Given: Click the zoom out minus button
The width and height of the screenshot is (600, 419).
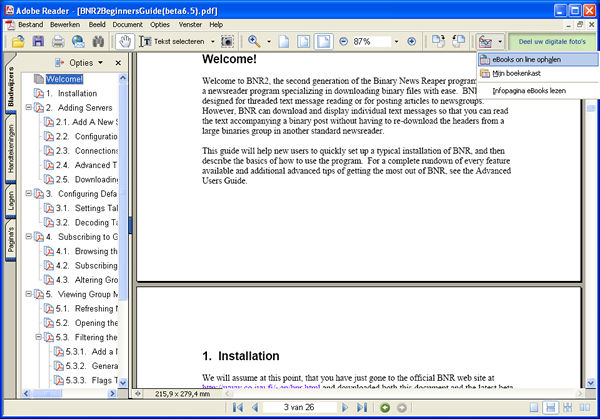Looking at the screenshot, I should (x=344, y=41).
